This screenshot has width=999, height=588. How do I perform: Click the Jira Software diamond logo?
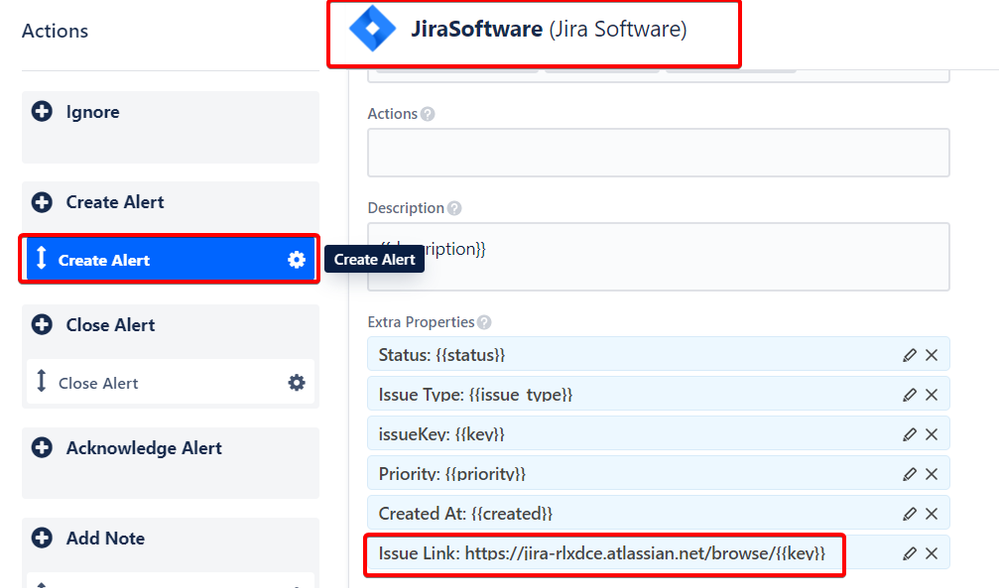373,29
